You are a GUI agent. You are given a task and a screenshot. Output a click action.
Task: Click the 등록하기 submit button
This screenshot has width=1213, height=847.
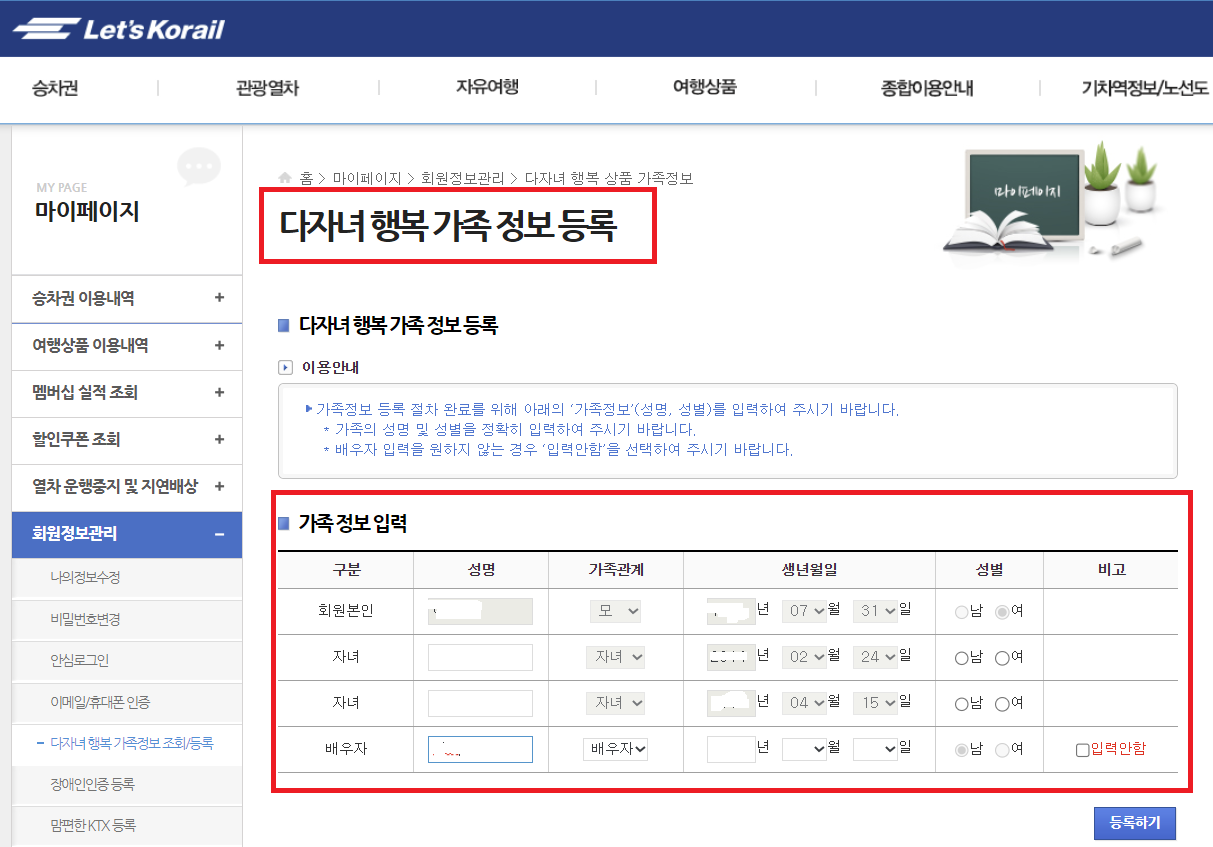point(1135,823)
